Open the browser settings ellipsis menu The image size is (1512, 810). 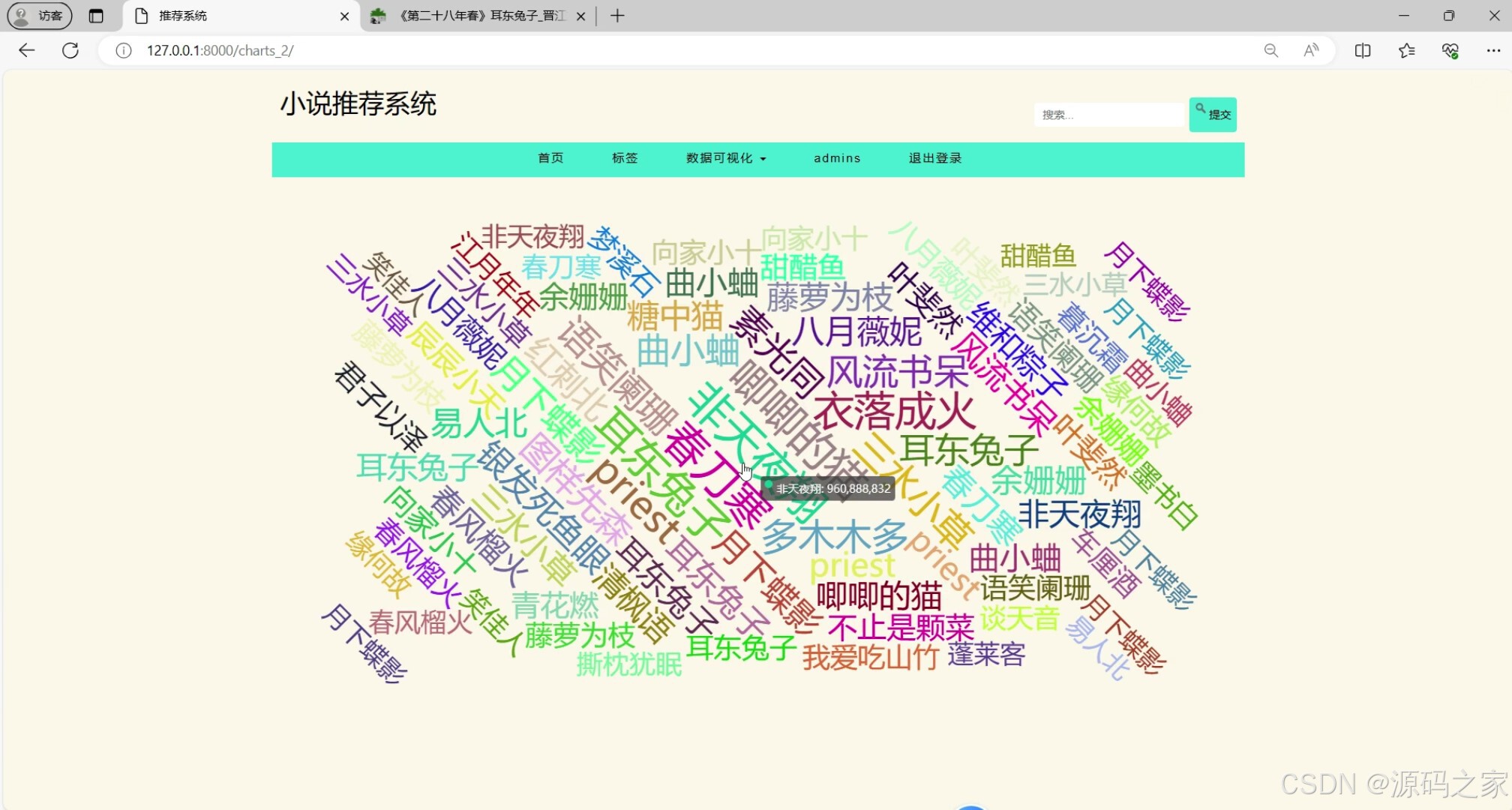click(1493, 50)
